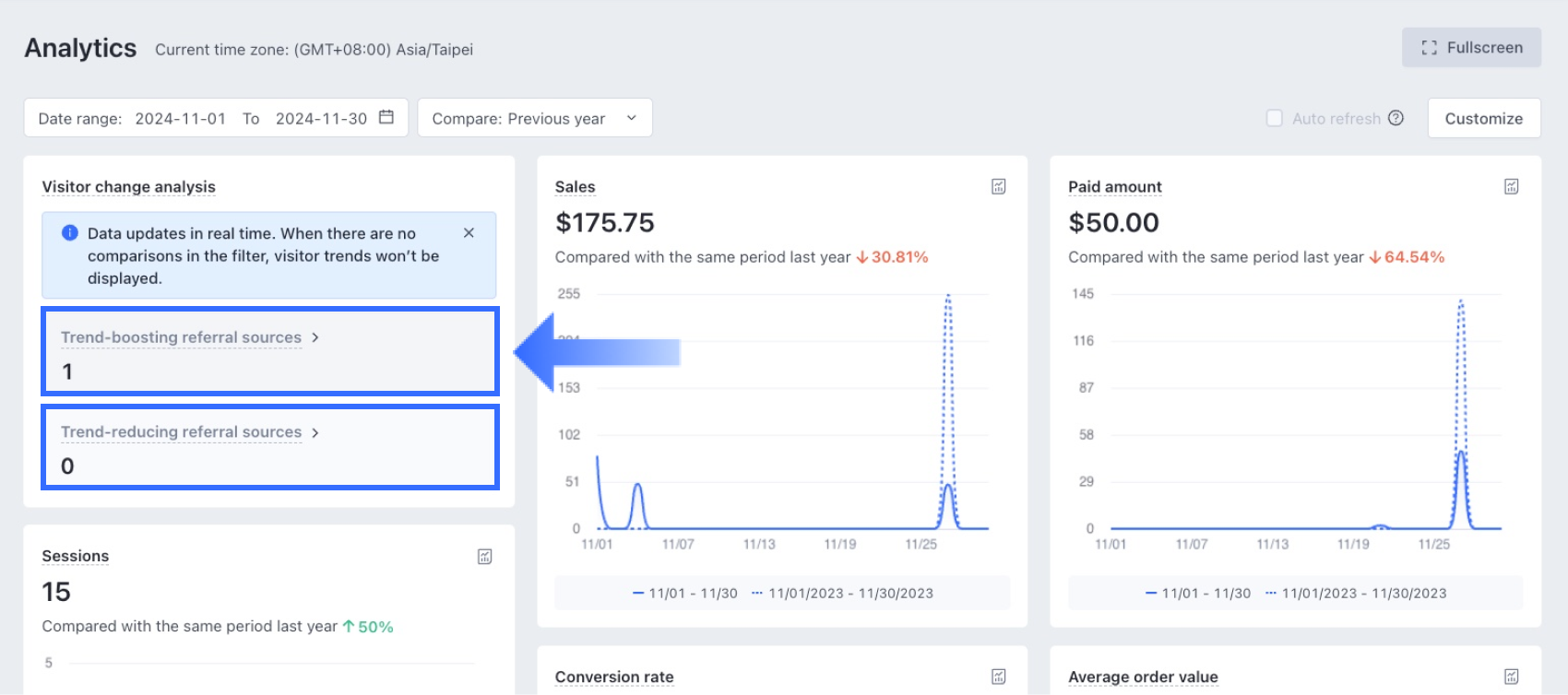Click the Customize button

click(x=1483, y=118)
